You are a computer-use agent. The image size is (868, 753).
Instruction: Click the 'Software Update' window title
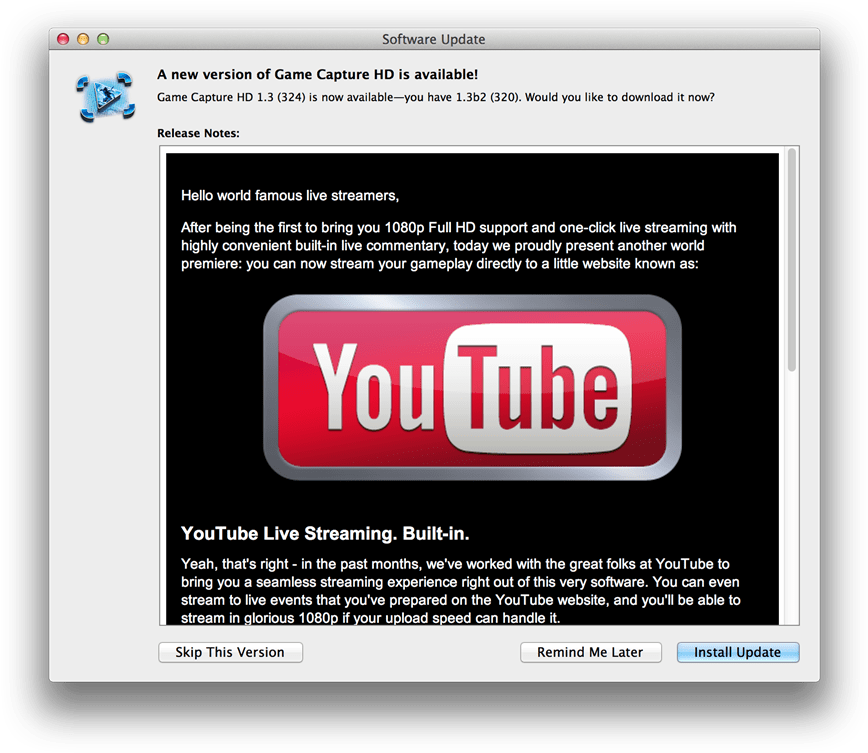433,39
